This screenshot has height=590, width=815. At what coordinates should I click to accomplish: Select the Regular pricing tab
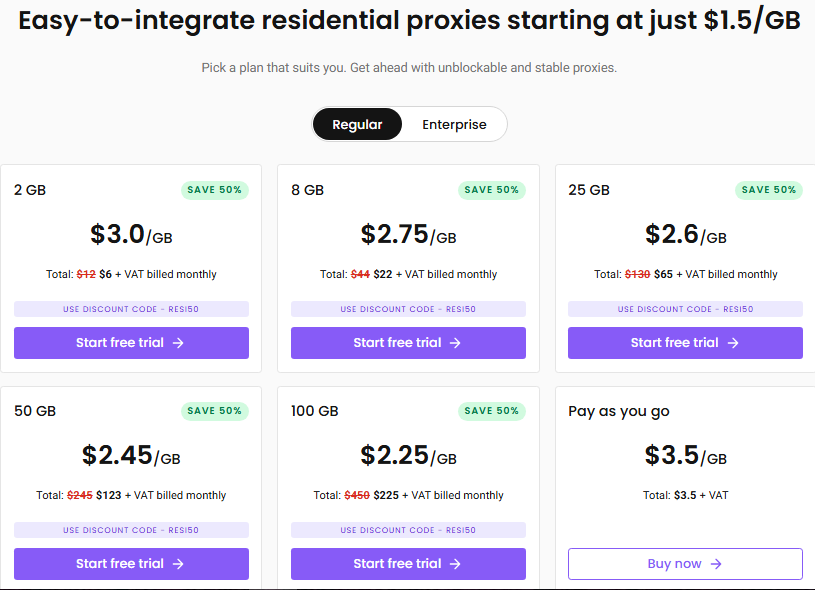357,125
